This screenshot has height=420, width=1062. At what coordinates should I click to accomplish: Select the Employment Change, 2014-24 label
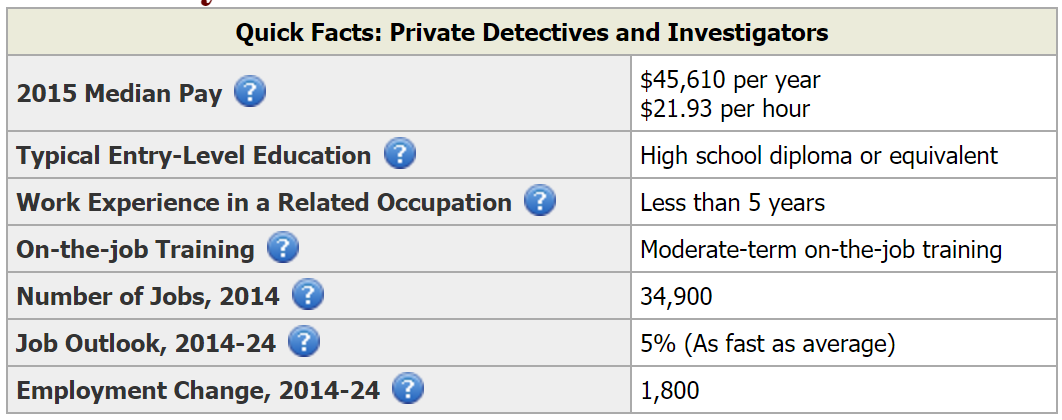(x=198, y=391)
